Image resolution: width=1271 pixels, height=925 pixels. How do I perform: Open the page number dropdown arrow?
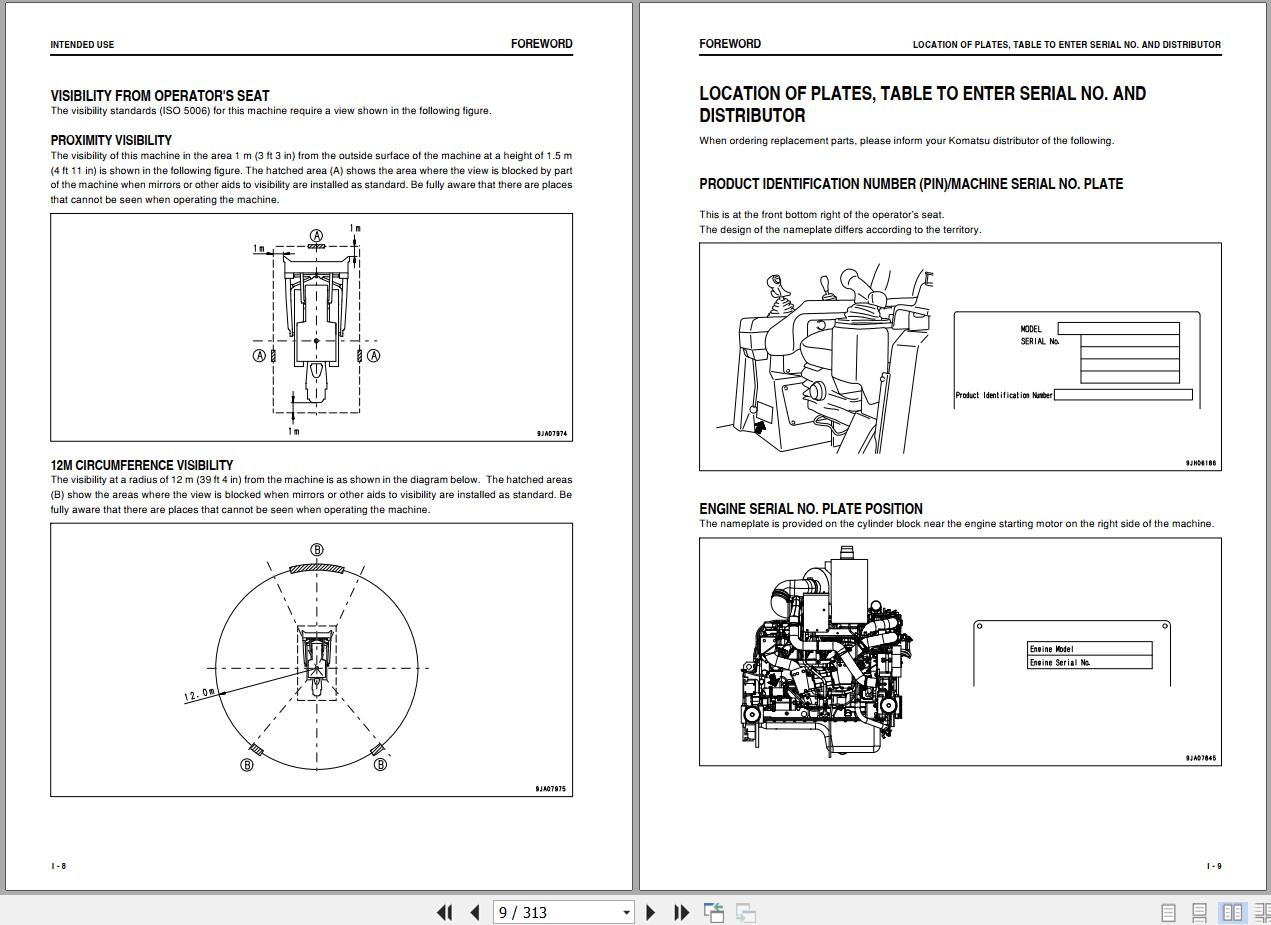point(627,912)
